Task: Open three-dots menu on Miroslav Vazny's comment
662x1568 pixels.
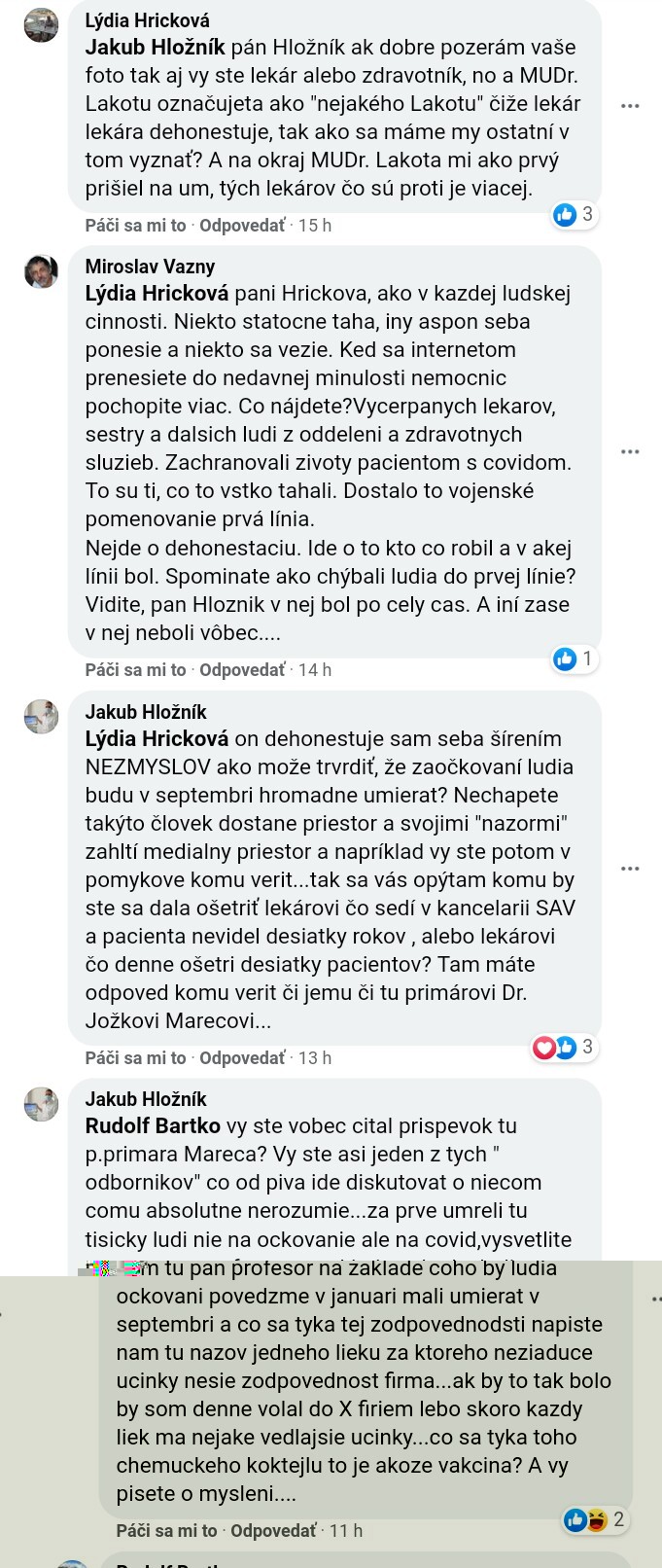Action: [630, 452]
